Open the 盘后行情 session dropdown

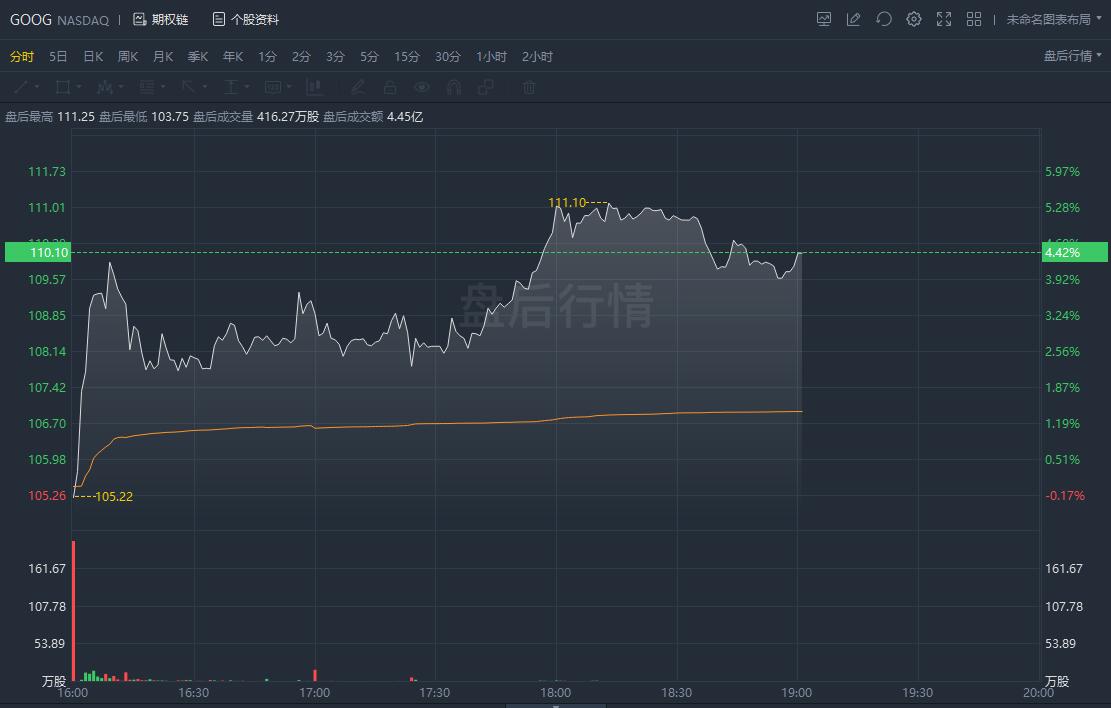[x=1072, y=56]
